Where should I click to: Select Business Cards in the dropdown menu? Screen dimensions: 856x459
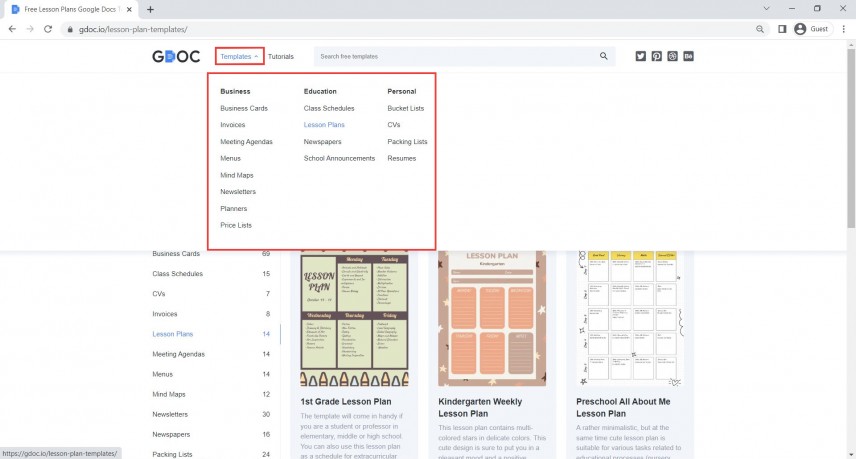[x=244, y=108]
